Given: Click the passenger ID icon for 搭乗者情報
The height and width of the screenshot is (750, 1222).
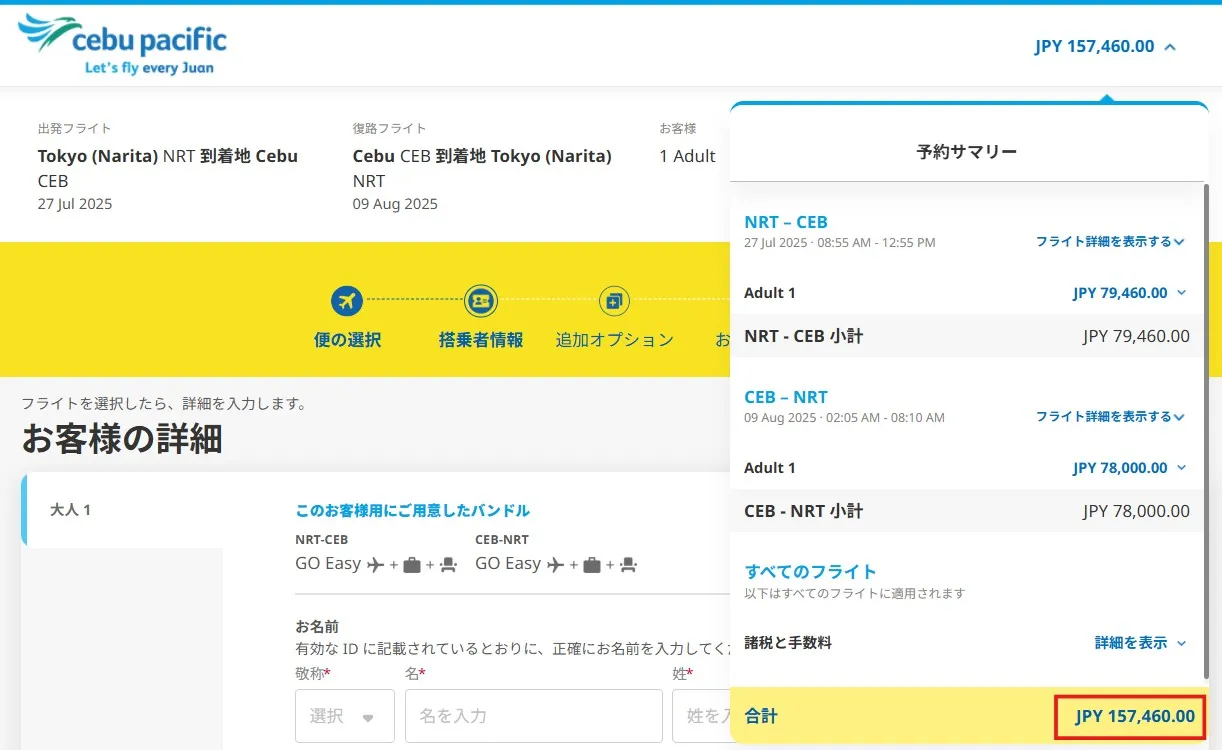Looking at the screenshot, I should coord(480,300).
